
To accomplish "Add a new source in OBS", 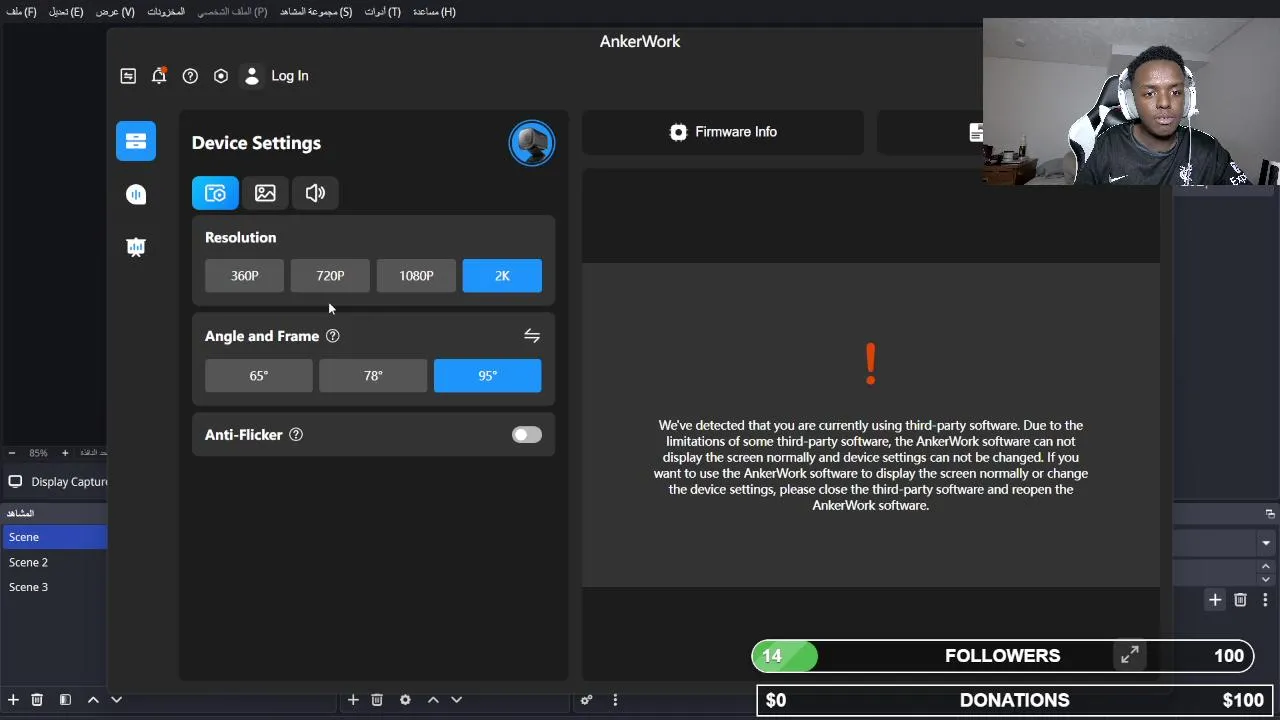I will click(353, 700).
